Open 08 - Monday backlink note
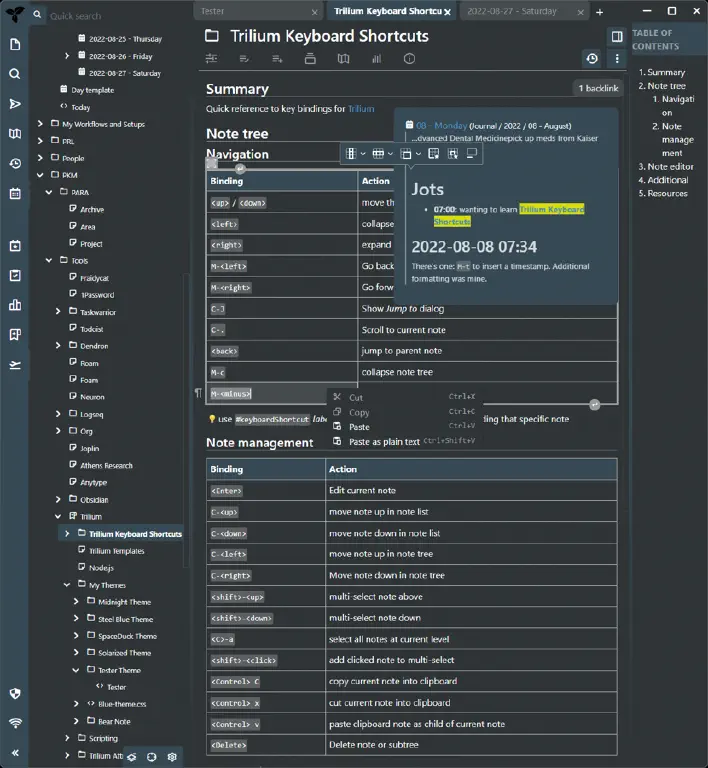708x768 pixels. pos(441,125)
